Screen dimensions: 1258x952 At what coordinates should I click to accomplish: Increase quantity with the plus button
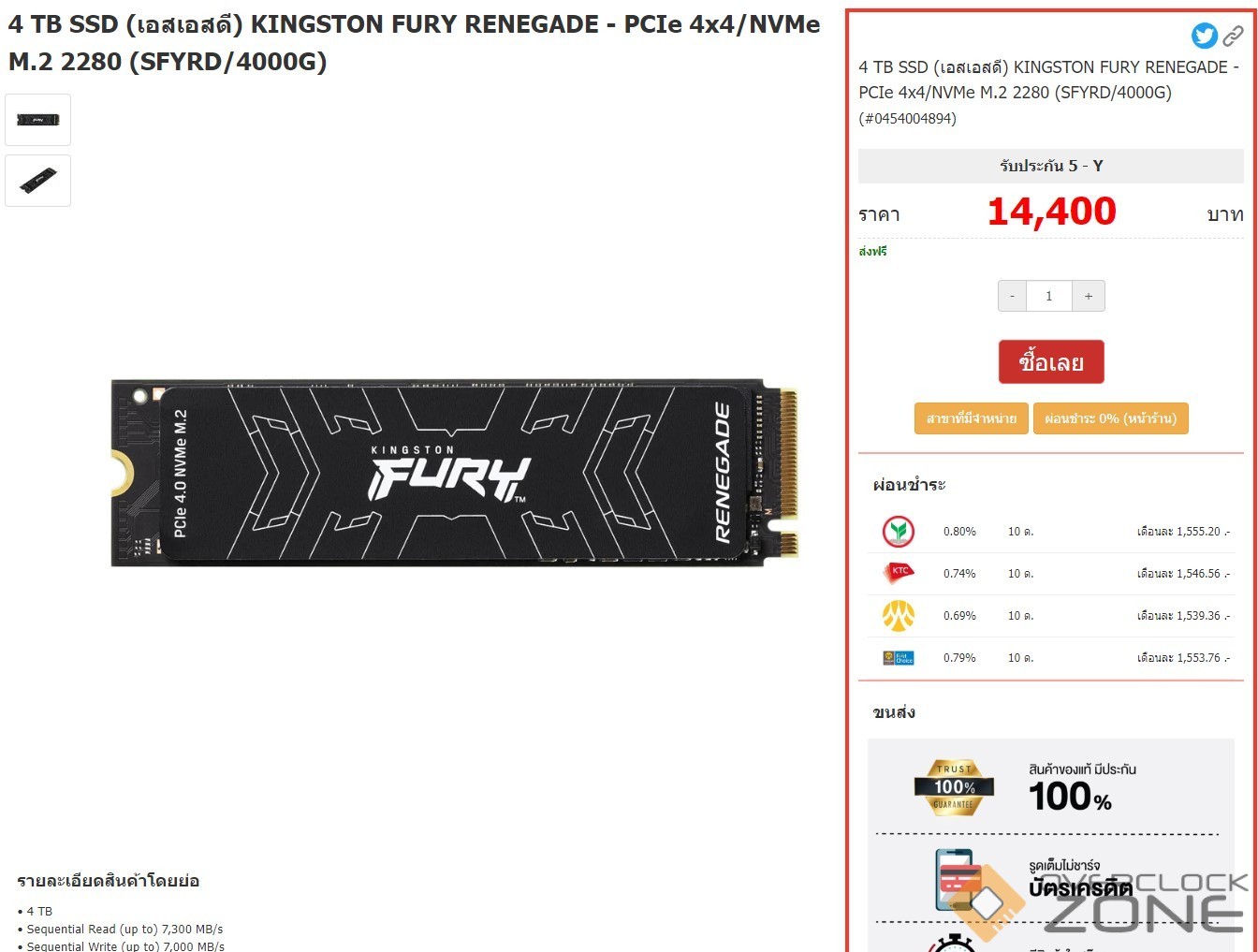[x=1089, y=296]
